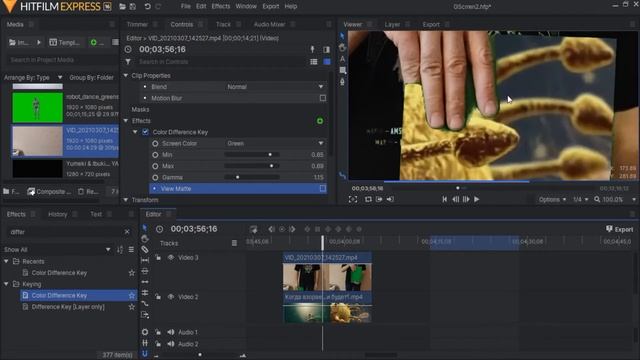This screenshot has width=640, height=360.
Task: Collapse the Effects section in Controls
Action: (x=126, y=121)
